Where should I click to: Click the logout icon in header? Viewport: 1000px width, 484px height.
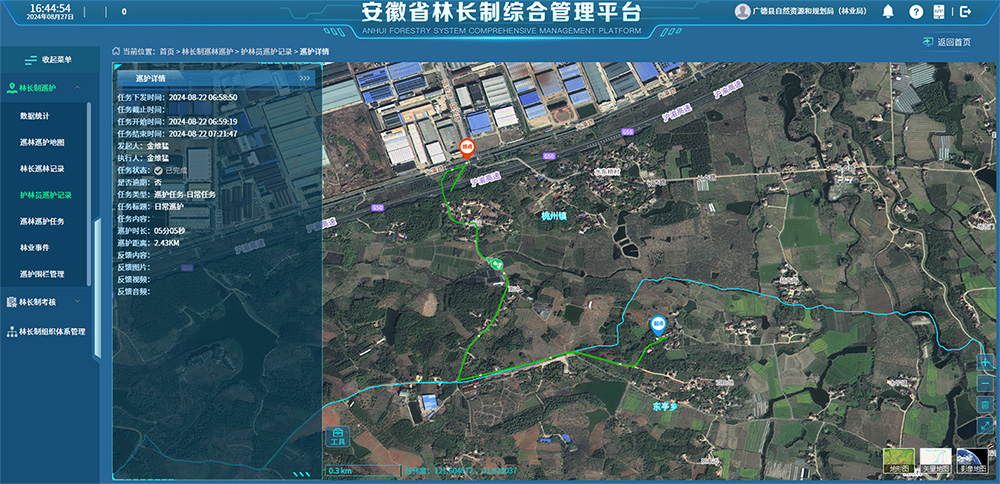(965, 12)
